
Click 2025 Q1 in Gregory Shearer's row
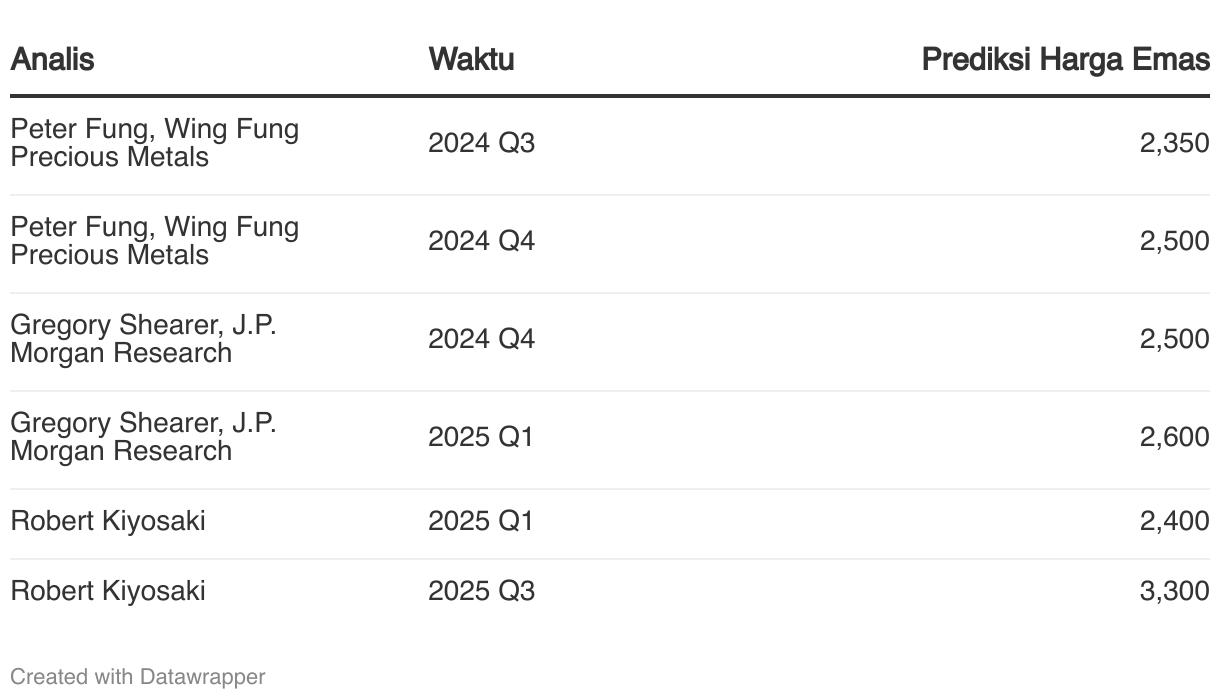[482, 437]
